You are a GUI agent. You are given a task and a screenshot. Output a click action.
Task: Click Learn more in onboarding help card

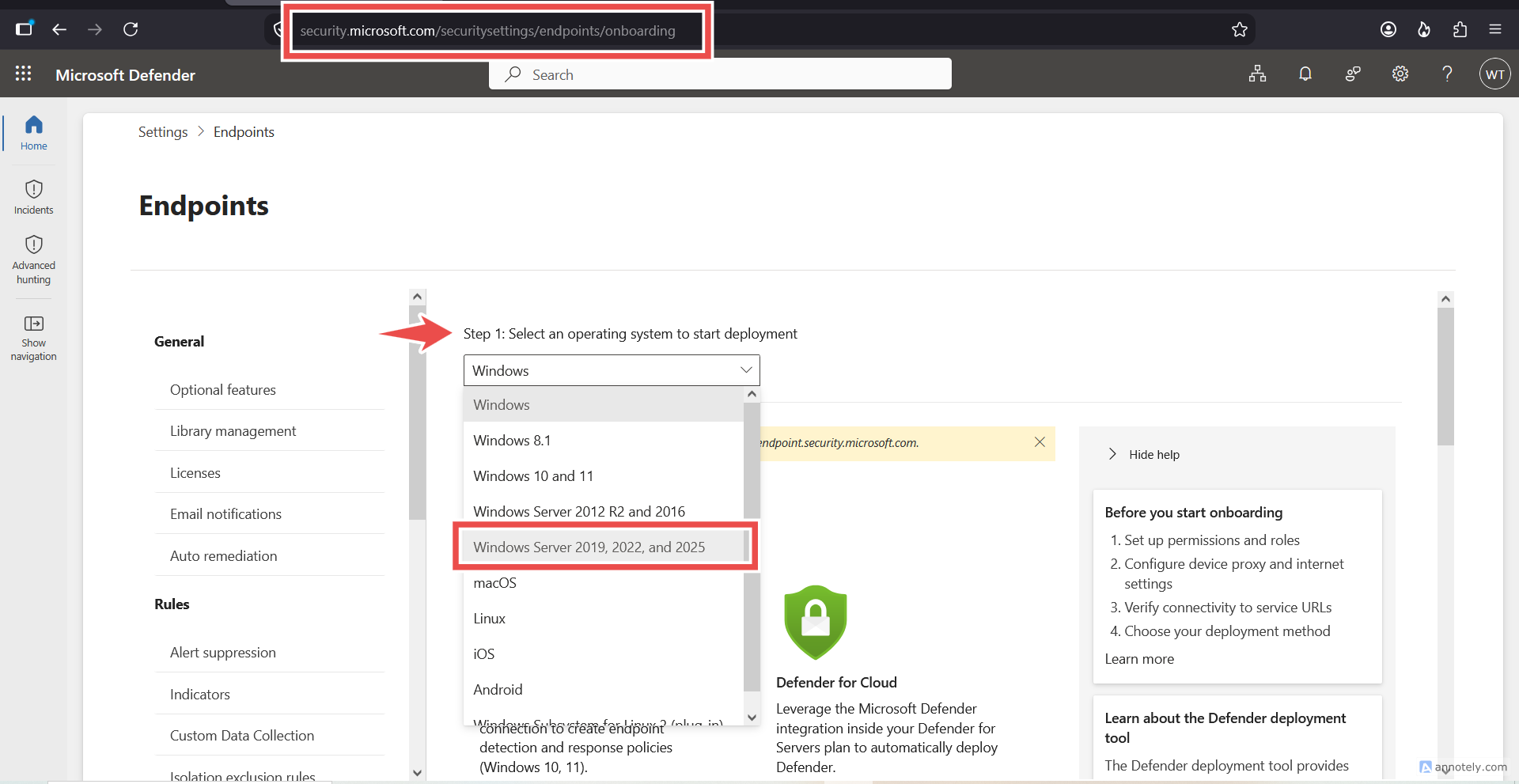tap(1139, 658)
